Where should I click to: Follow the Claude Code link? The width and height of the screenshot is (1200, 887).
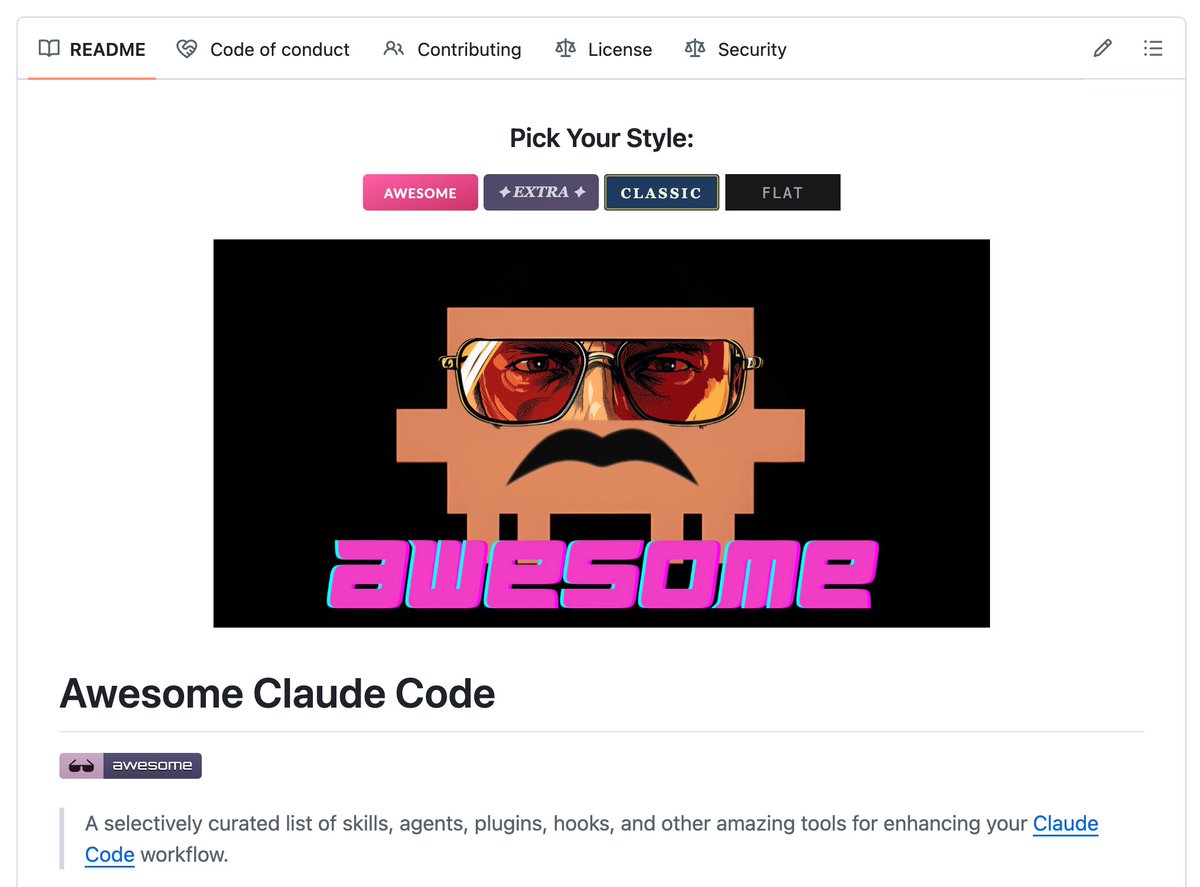1065,824
